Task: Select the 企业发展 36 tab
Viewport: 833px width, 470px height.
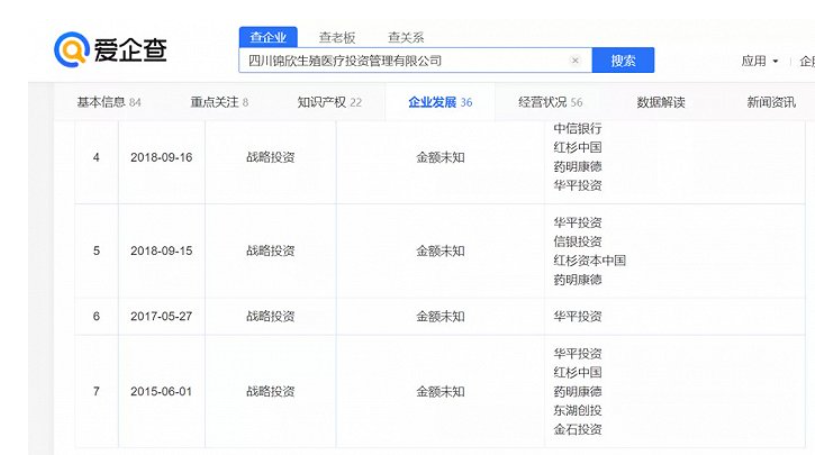Action: point(440,102)
